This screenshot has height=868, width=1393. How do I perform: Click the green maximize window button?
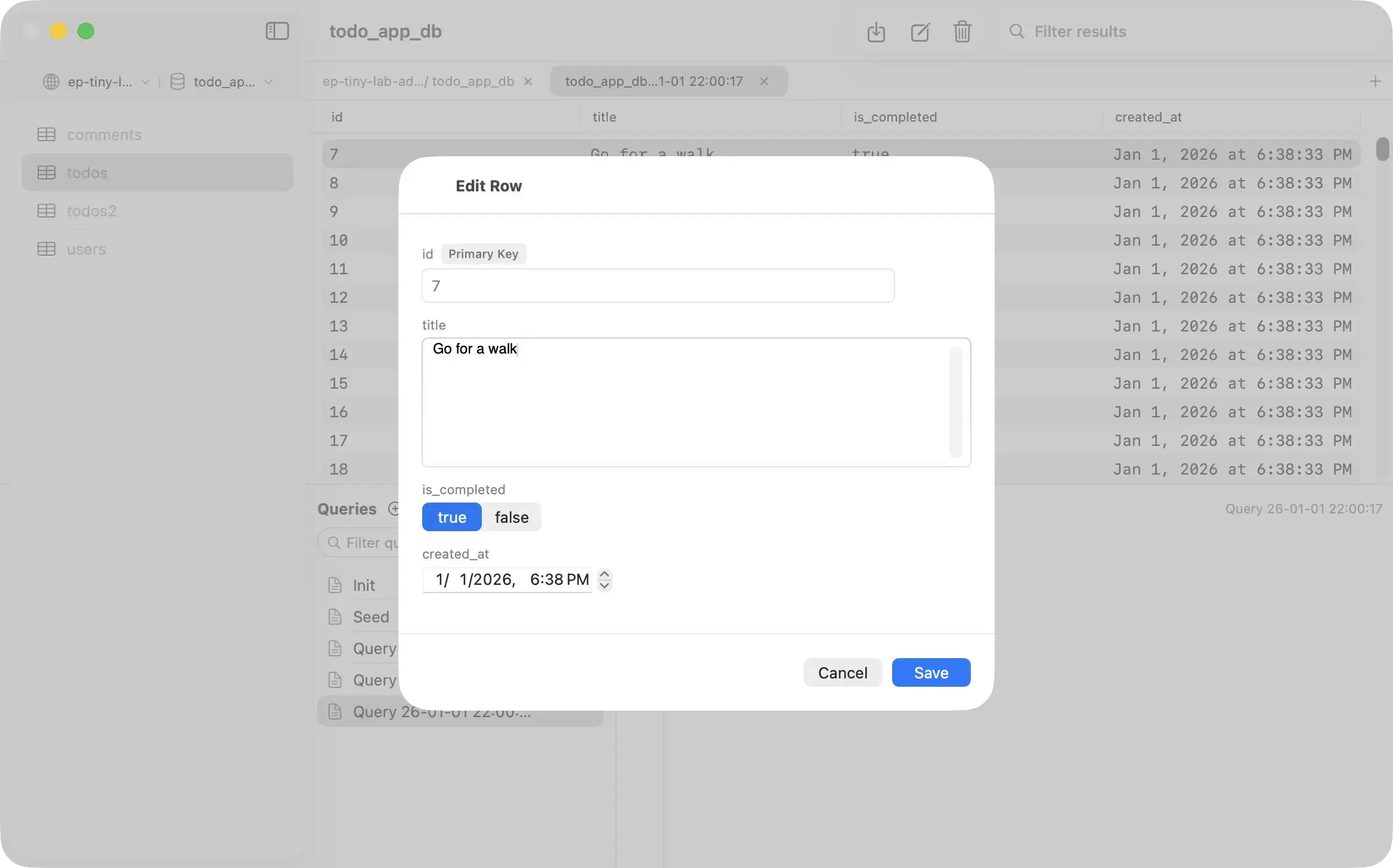coord(86,31)
